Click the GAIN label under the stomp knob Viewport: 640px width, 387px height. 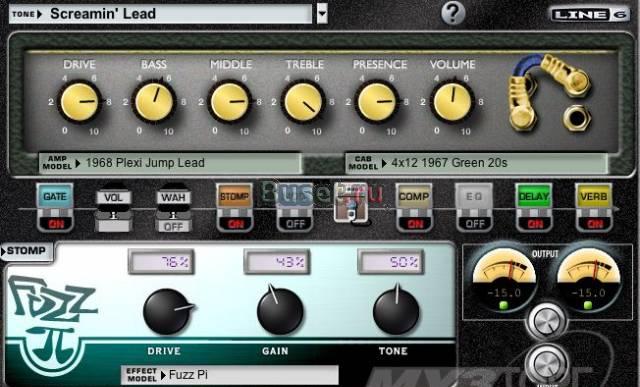click(x=275, y=351)
